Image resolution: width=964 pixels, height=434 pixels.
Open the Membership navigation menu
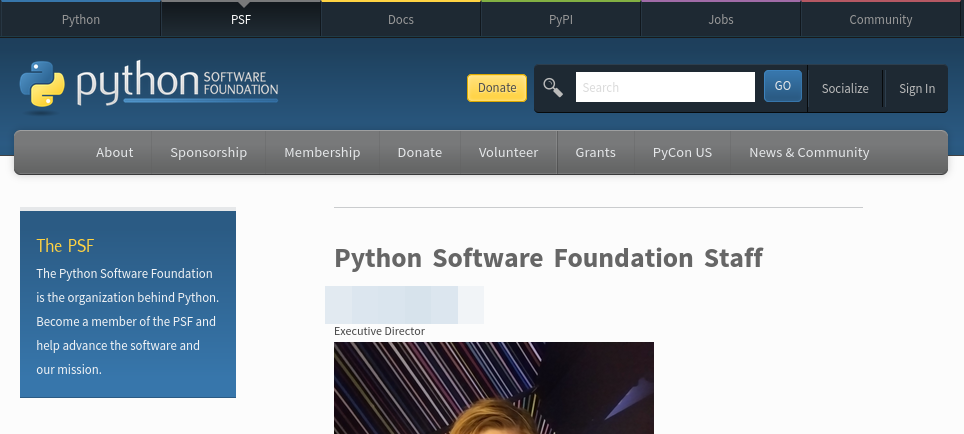(322, 152)
